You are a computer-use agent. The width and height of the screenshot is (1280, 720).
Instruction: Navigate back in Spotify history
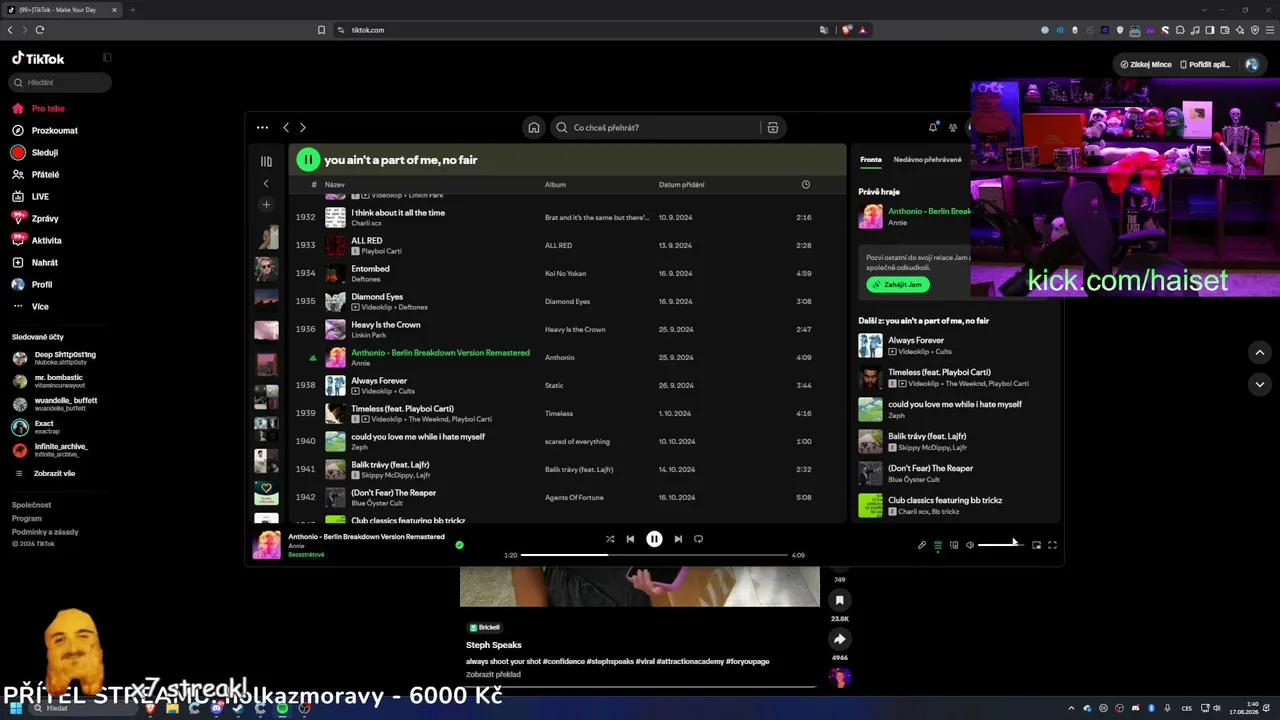click(x=286, y=127)
